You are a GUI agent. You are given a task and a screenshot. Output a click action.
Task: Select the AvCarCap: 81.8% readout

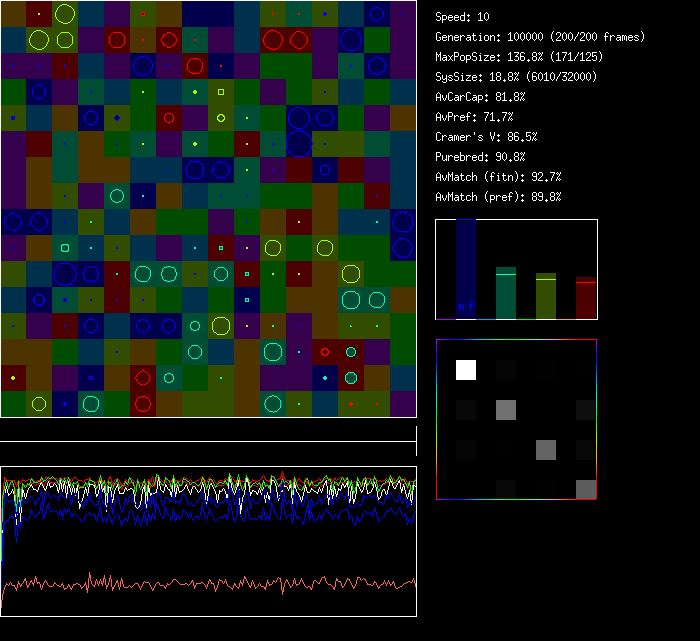click(481, 97)
